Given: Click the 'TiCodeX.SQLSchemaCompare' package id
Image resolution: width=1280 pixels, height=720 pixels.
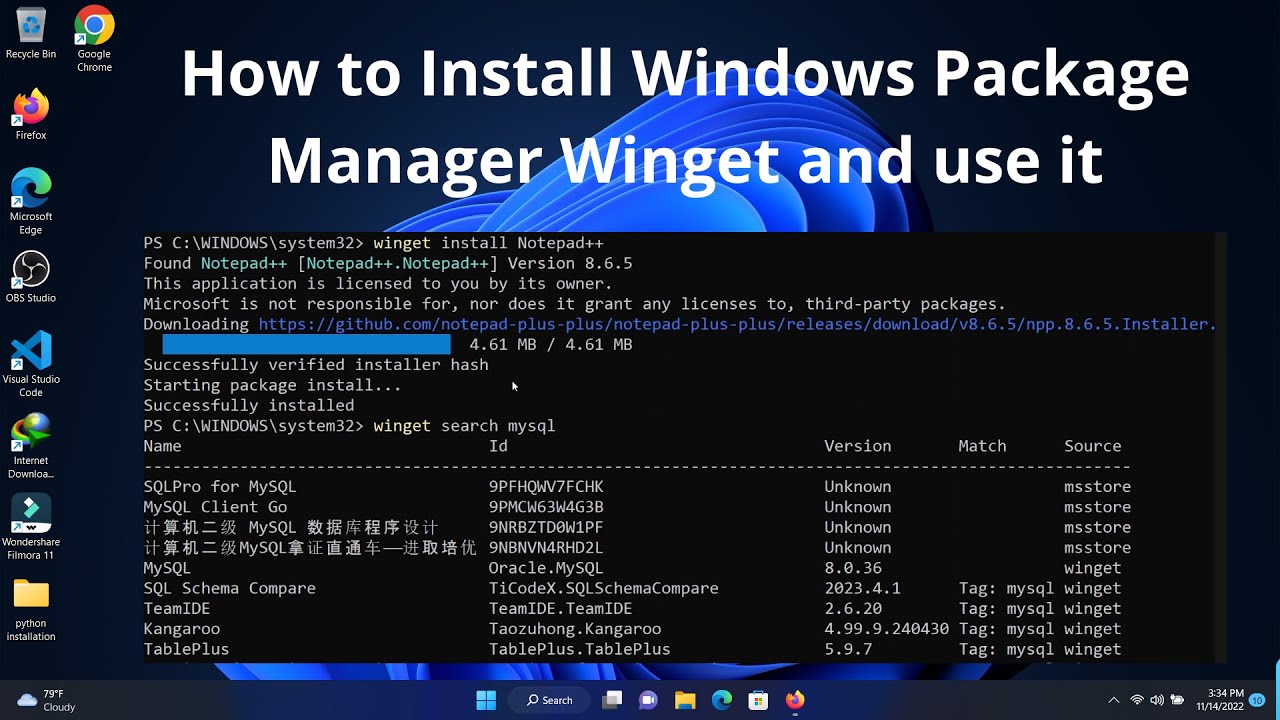Looking at the screenshot, I should [603, 588].
